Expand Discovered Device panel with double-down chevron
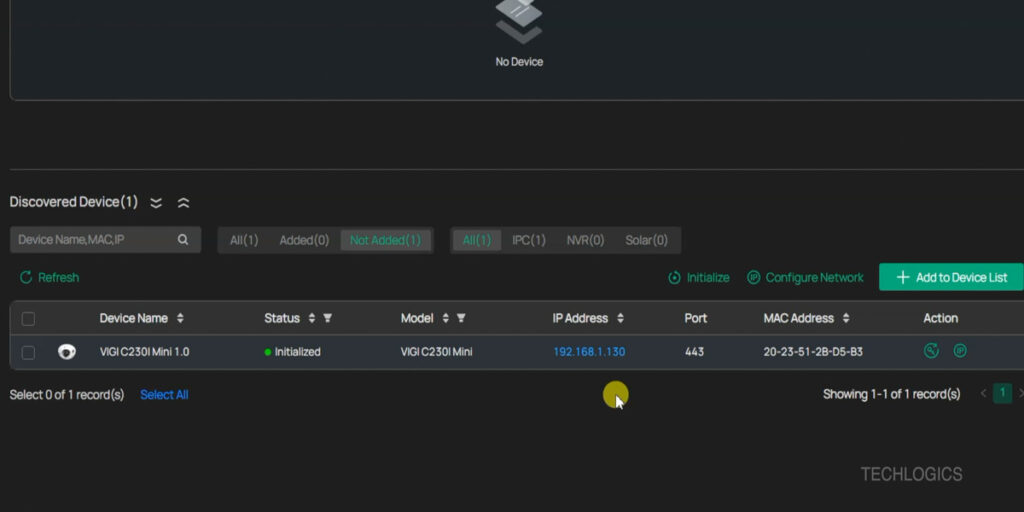 (x=156, y=203)
